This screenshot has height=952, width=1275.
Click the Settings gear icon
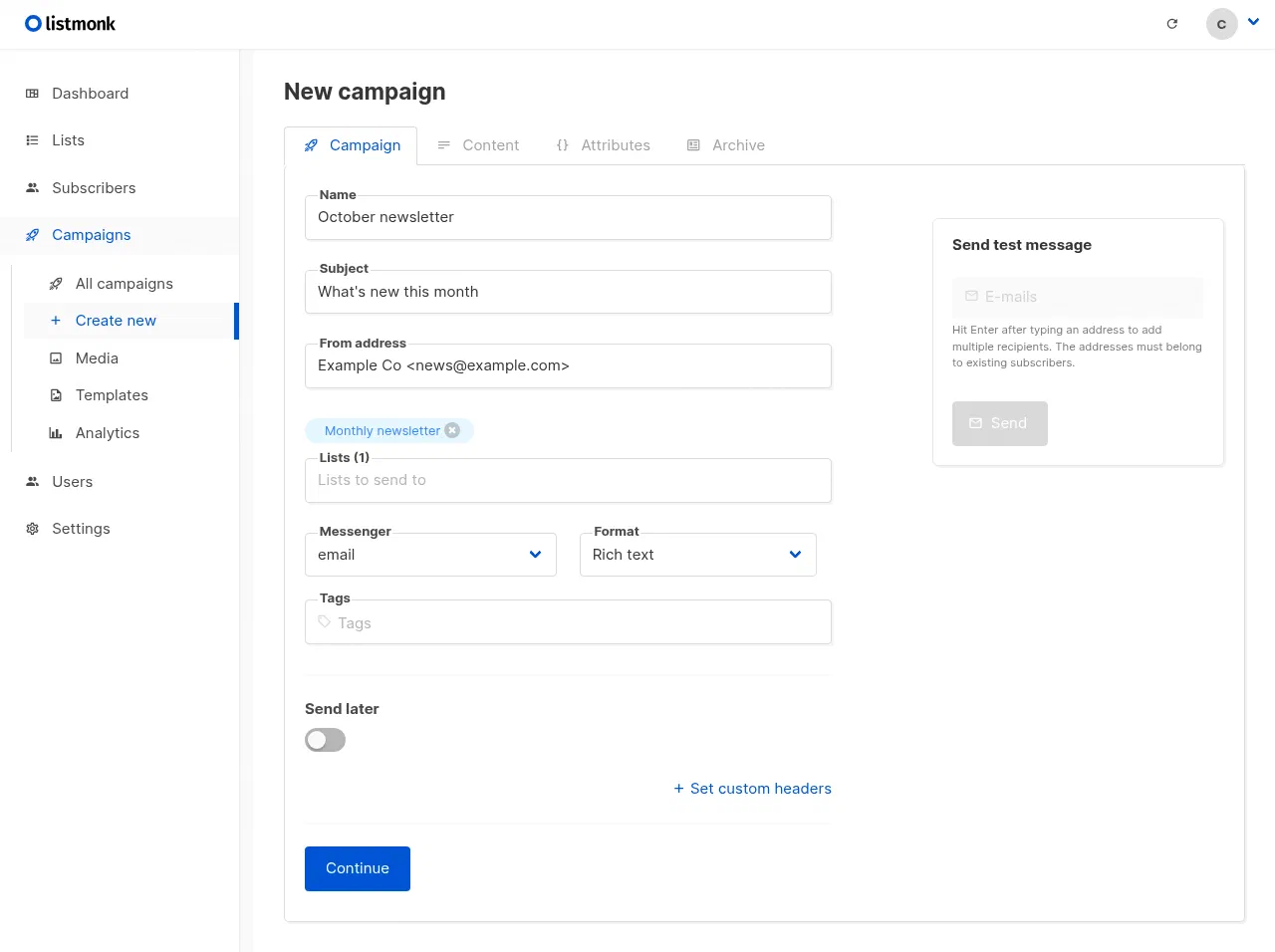tap(32, 529)
